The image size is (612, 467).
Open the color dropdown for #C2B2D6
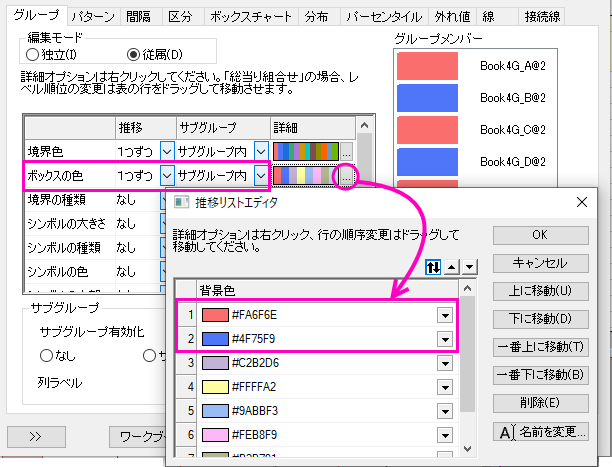(445, 363)
